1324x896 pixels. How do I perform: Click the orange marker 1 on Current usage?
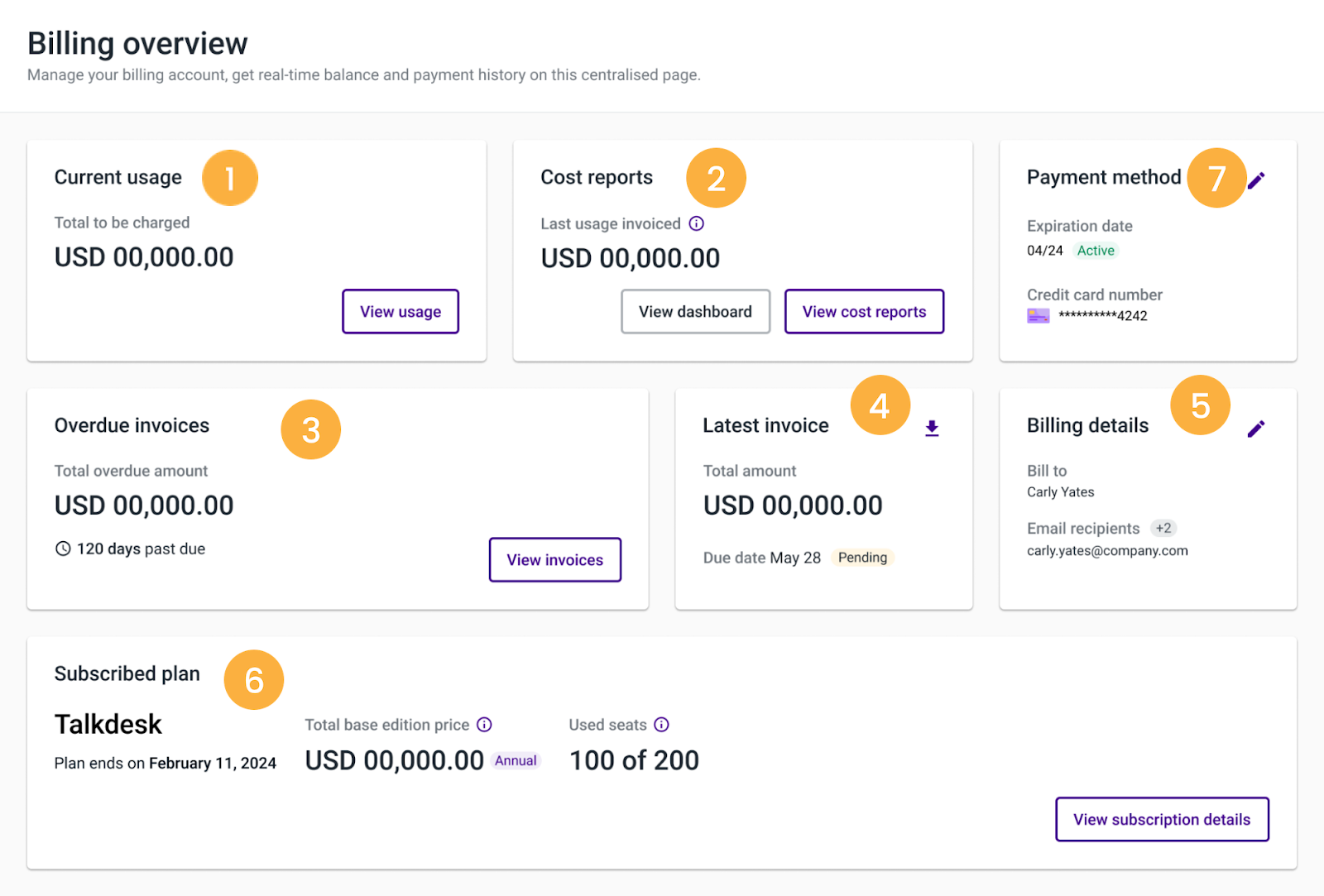(x=229, y=177)
